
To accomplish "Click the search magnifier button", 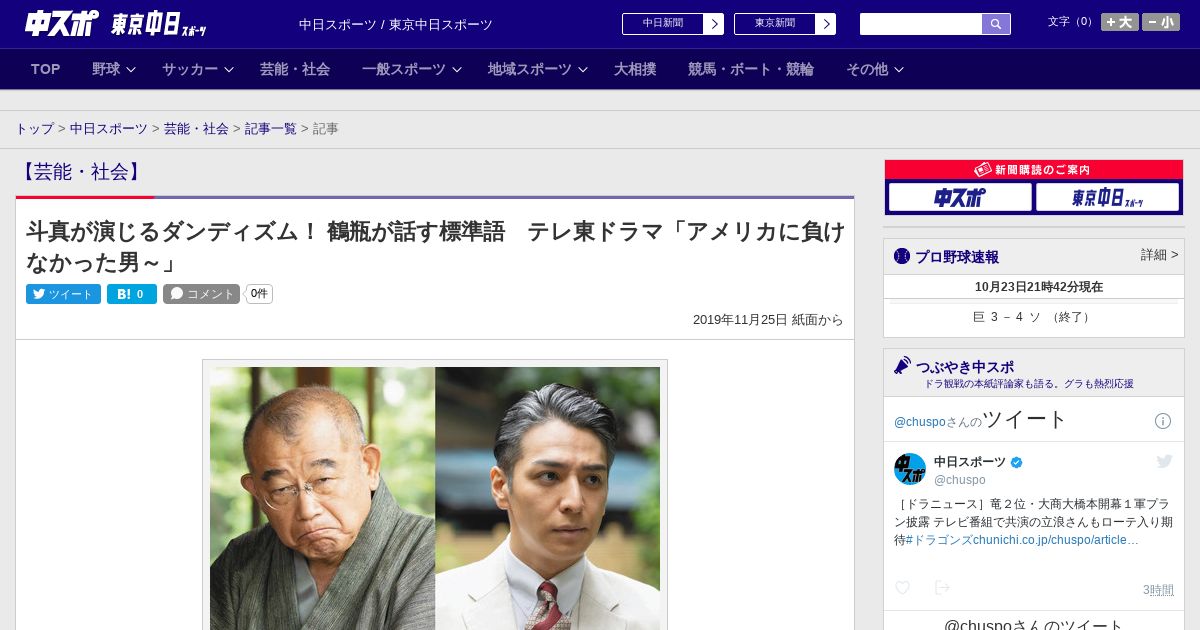I will coord(996,24).
